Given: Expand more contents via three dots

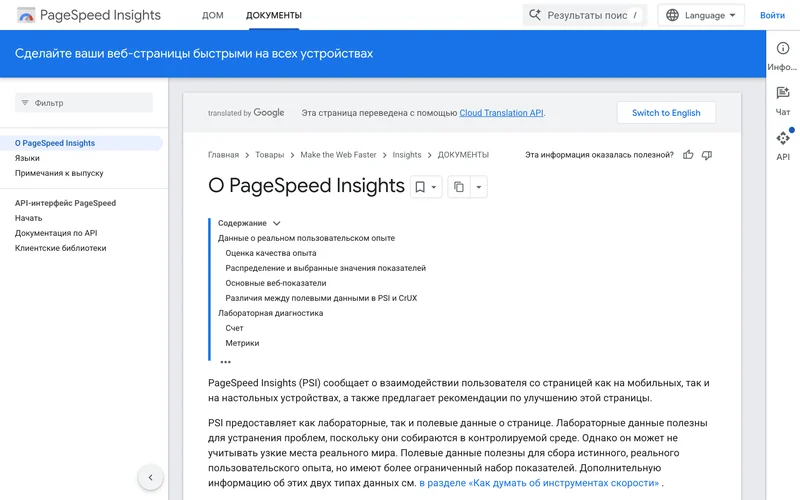Looking at the screenshot, I should pyautogui.click(x=226, y=362).
